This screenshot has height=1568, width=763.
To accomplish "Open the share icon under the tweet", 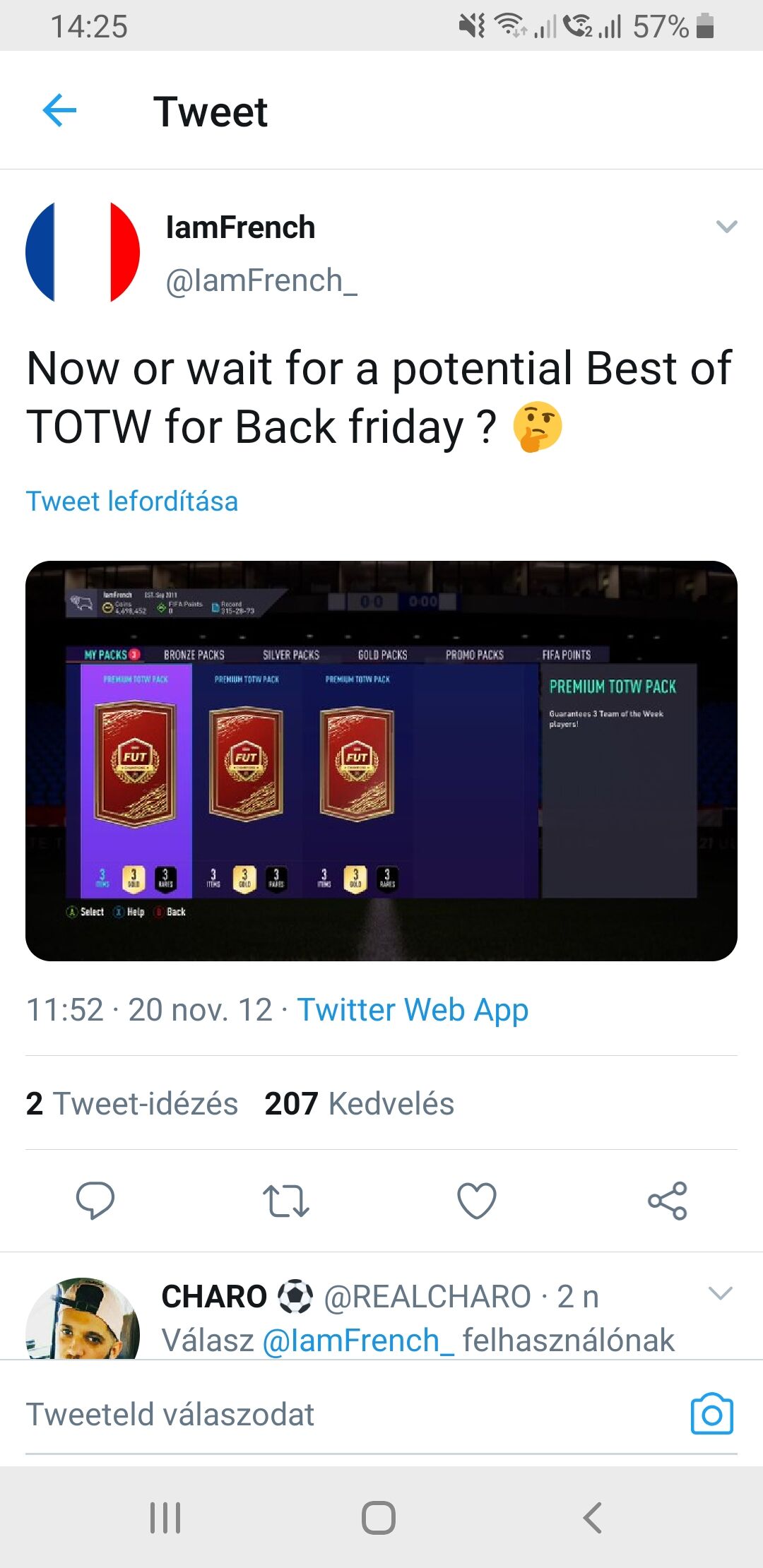I will click(x=668, y=1200).
